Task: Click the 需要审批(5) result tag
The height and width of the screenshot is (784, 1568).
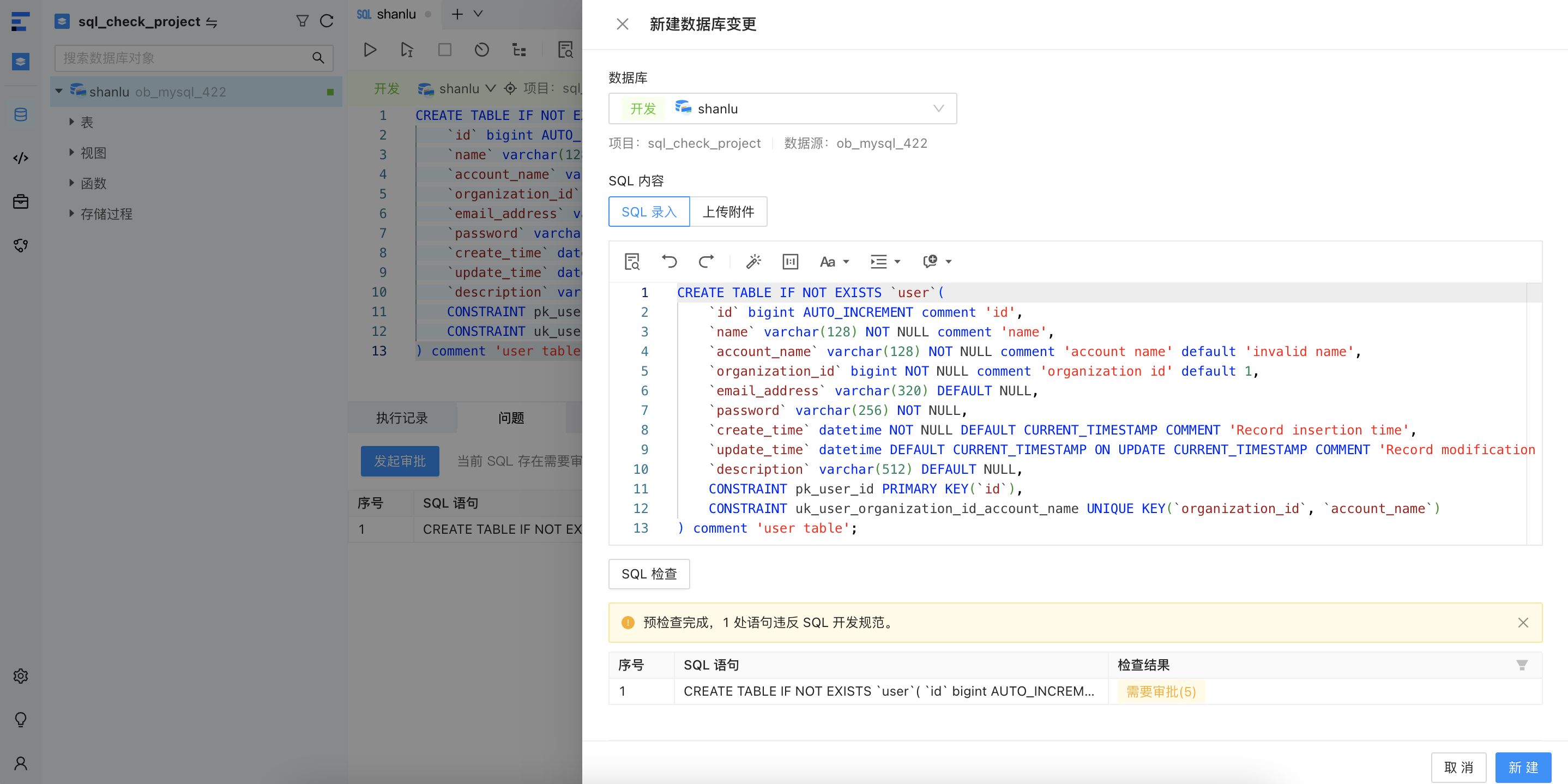Action: [1161, 691]
